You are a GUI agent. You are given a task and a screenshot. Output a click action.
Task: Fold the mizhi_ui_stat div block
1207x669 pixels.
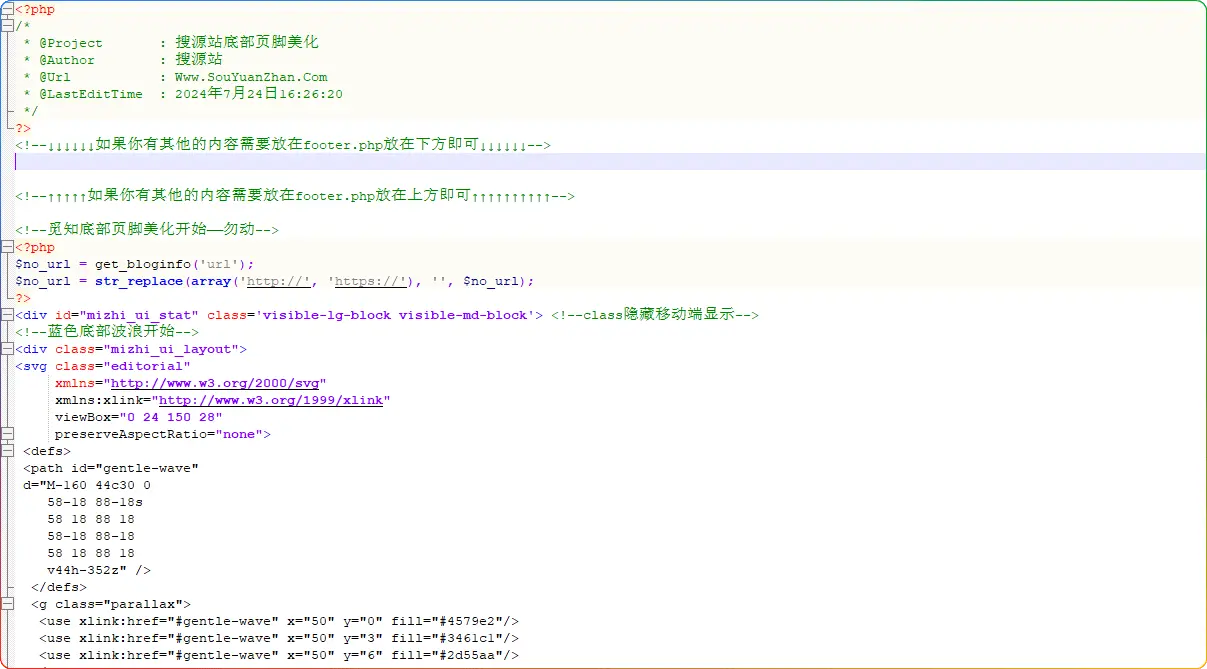tap(8, 315)
